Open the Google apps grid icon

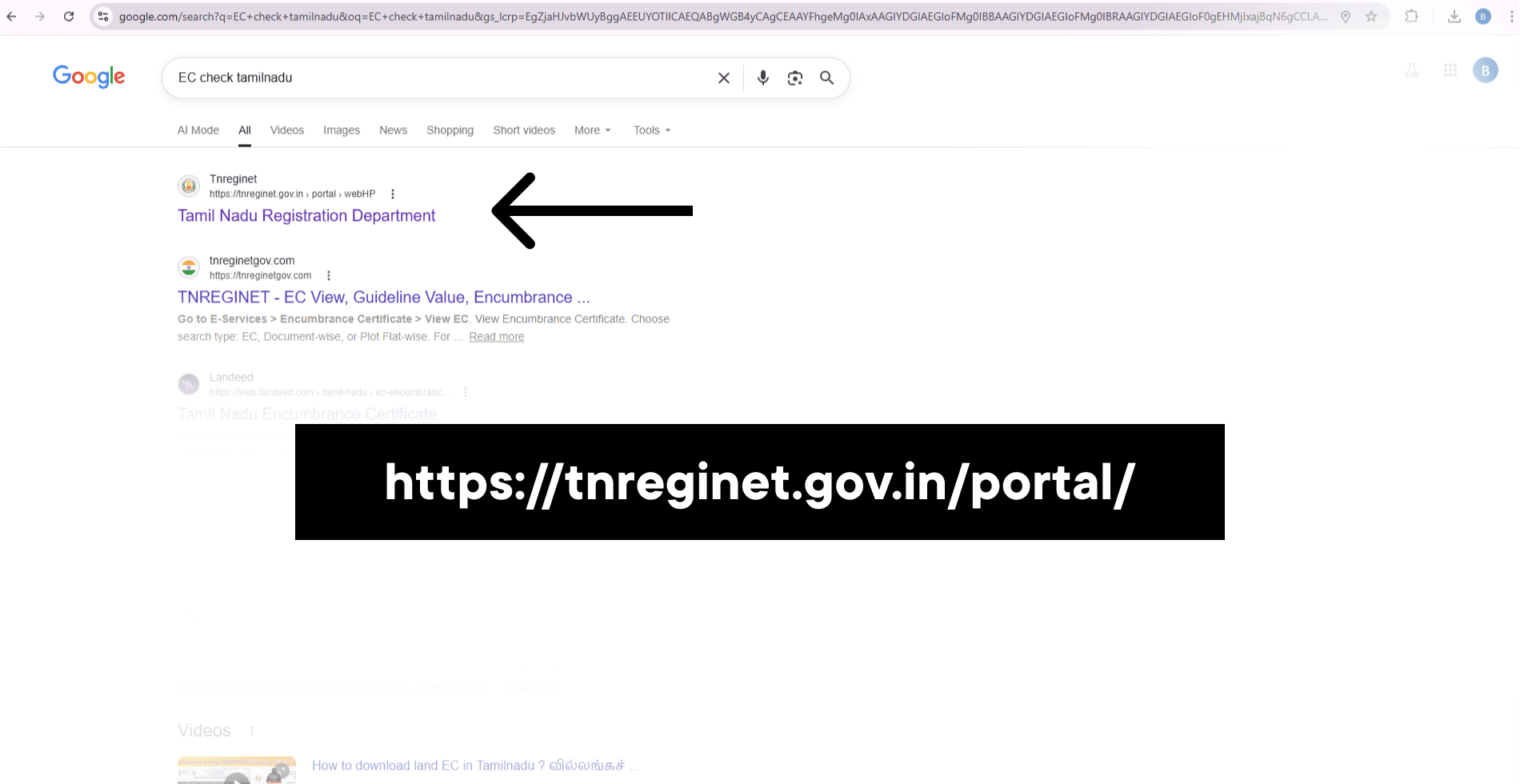click(x=1450, y=70)
